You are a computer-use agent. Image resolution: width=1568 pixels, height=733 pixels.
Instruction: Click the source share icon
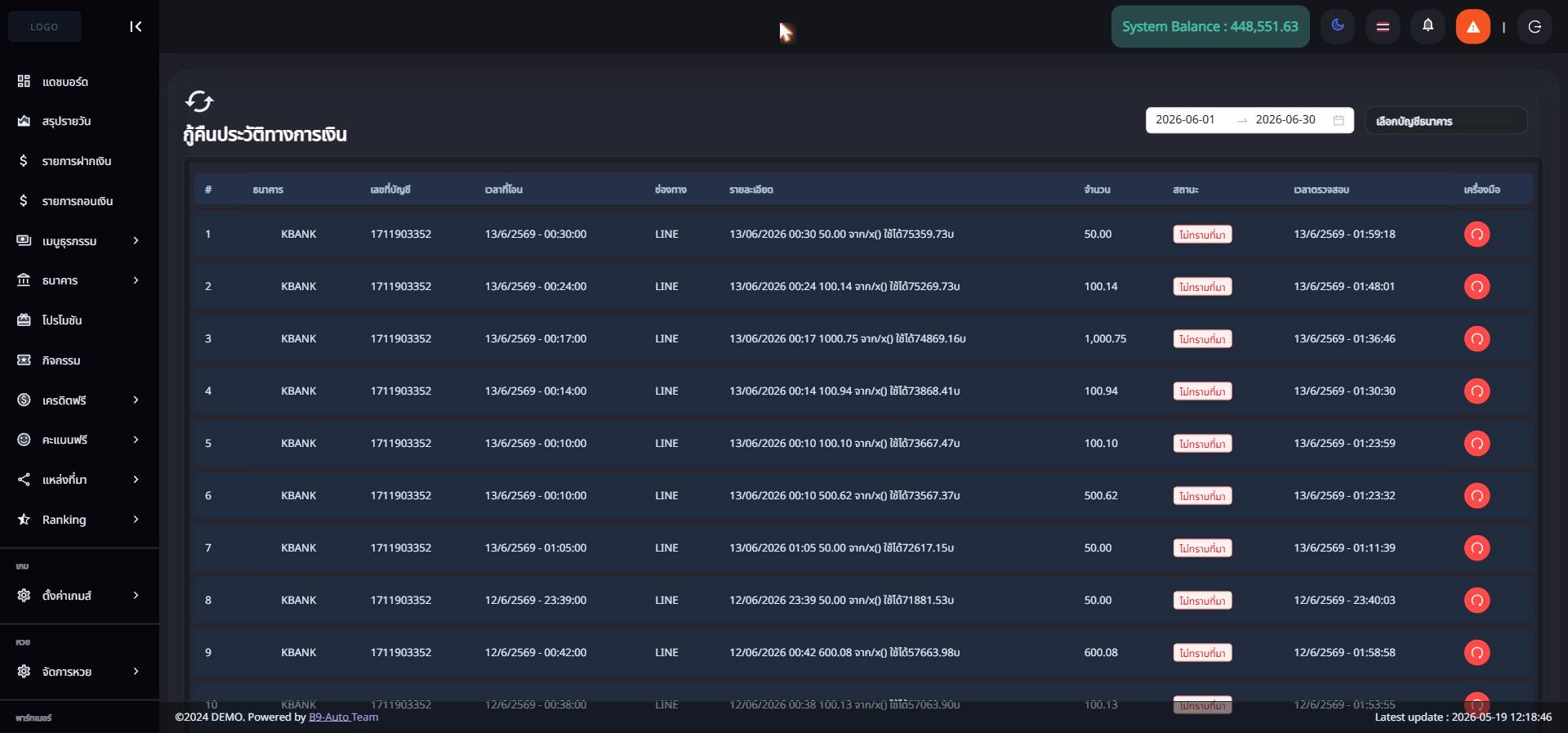pos(24,479)
